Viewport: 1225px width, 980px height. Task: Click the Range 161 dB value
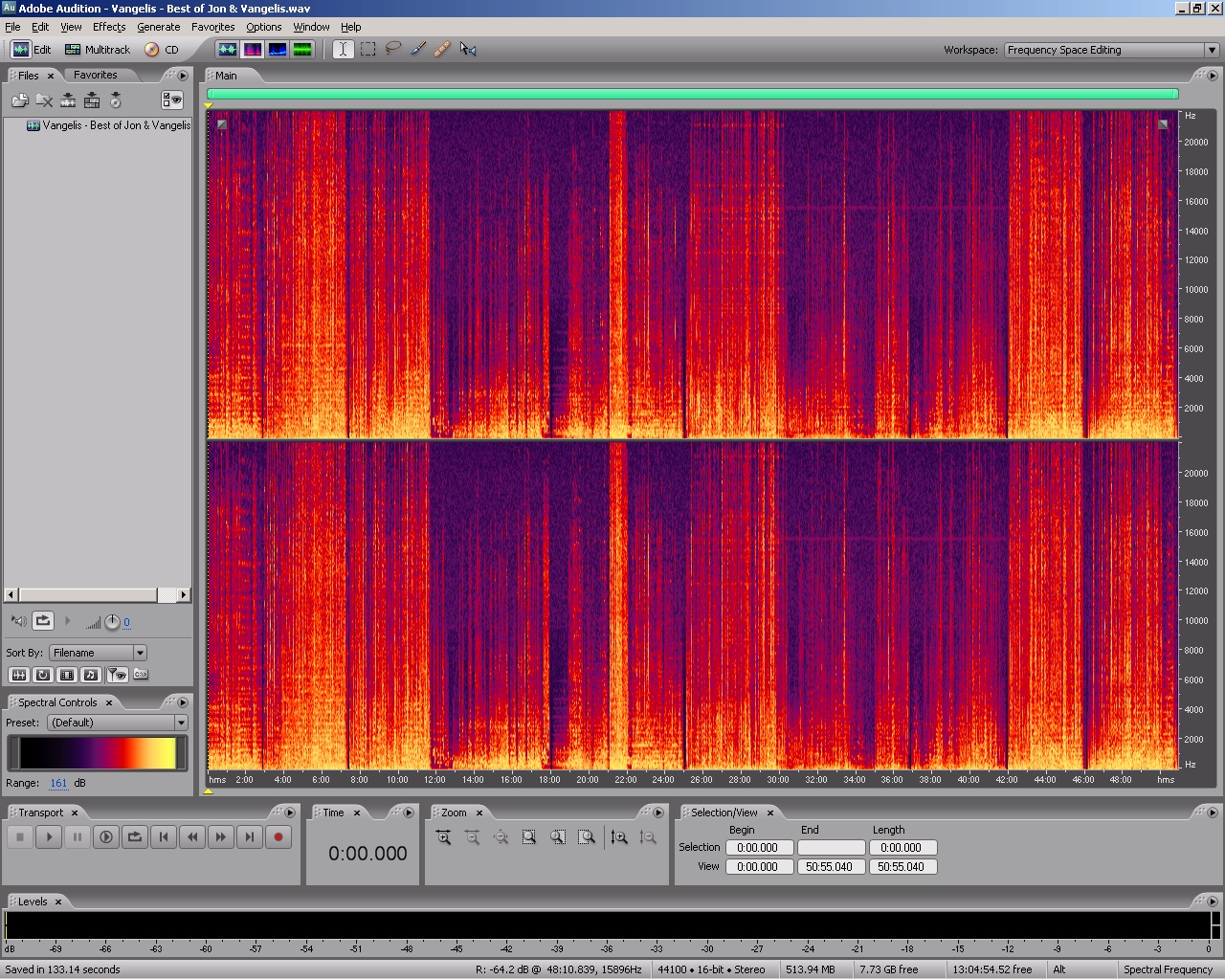(x=58, y=783)
